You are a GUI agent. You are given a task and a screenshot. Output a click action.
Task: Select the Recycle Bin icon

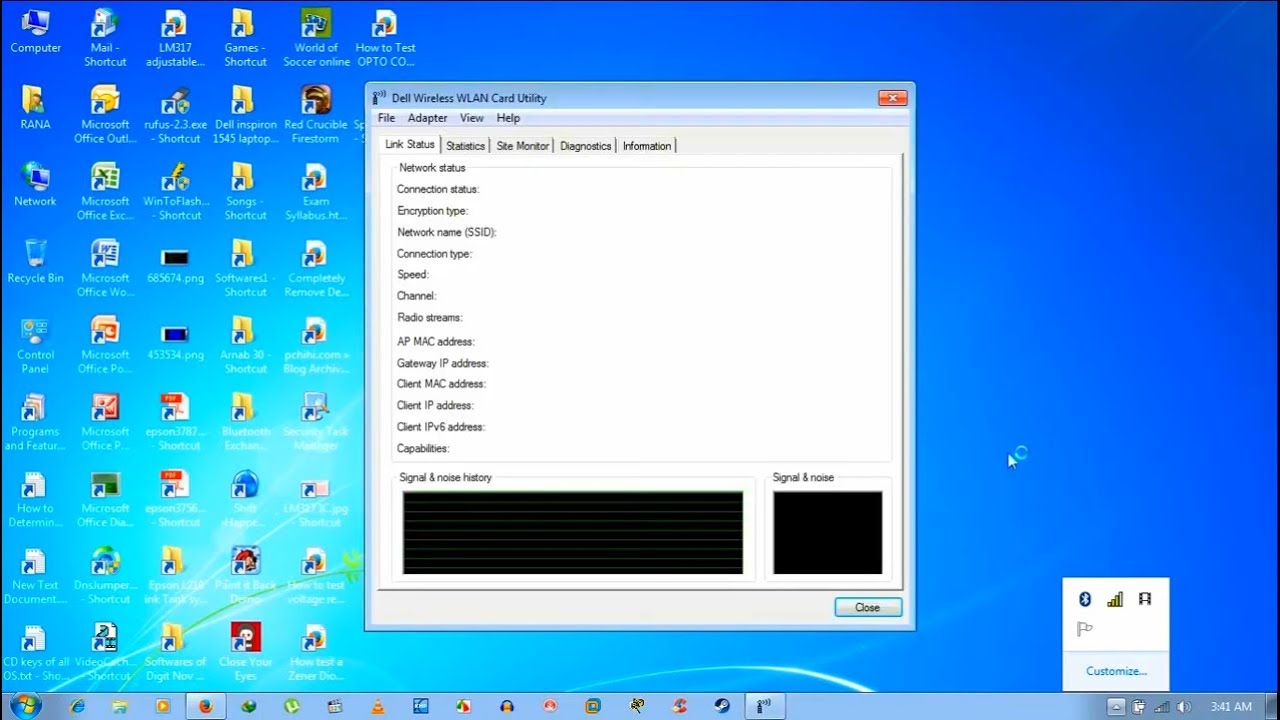tap(35, 262)
